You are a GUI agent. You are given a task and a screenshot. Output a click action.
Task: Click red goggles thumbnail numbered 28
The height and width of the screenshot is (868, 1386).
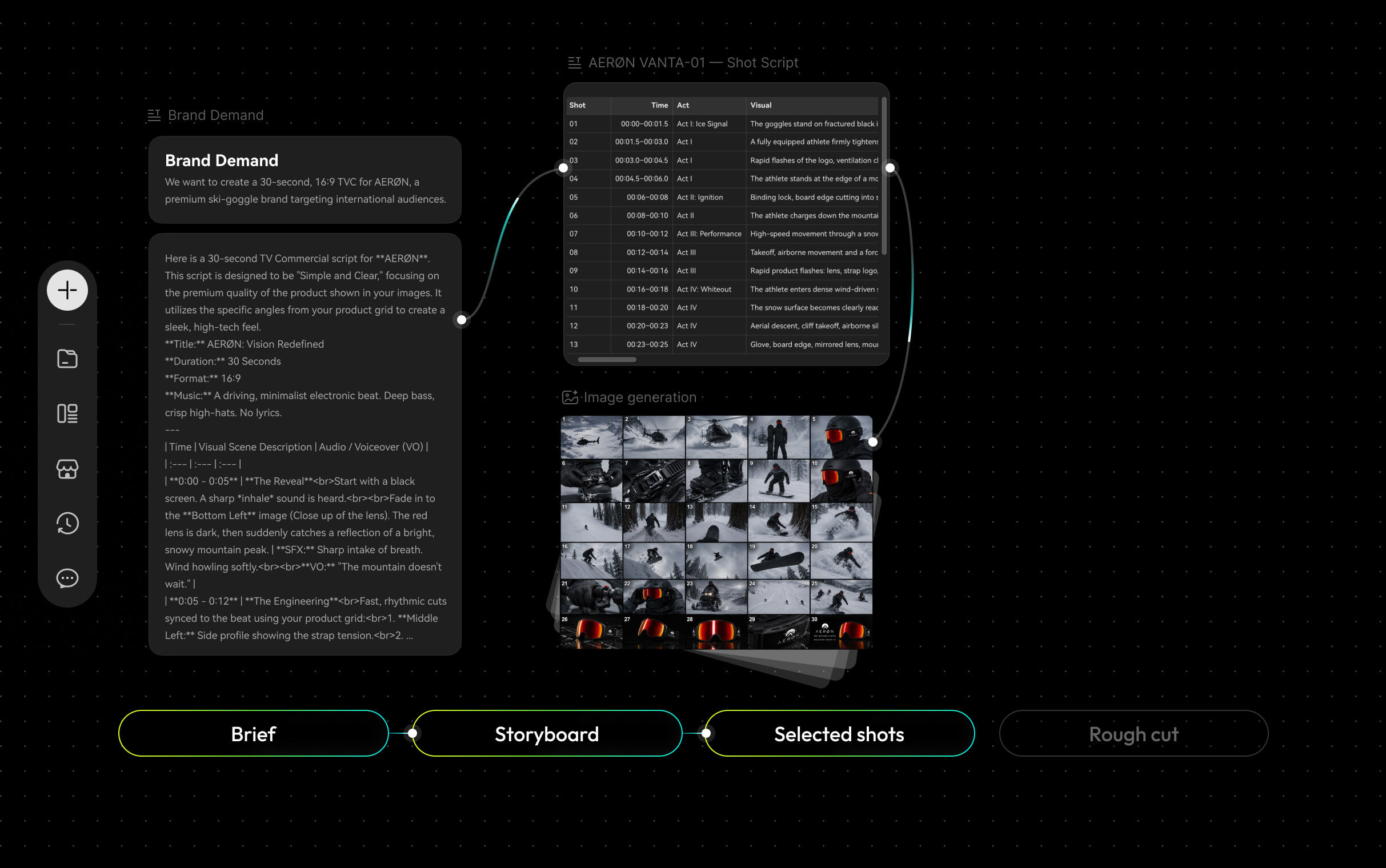[716, 632]
